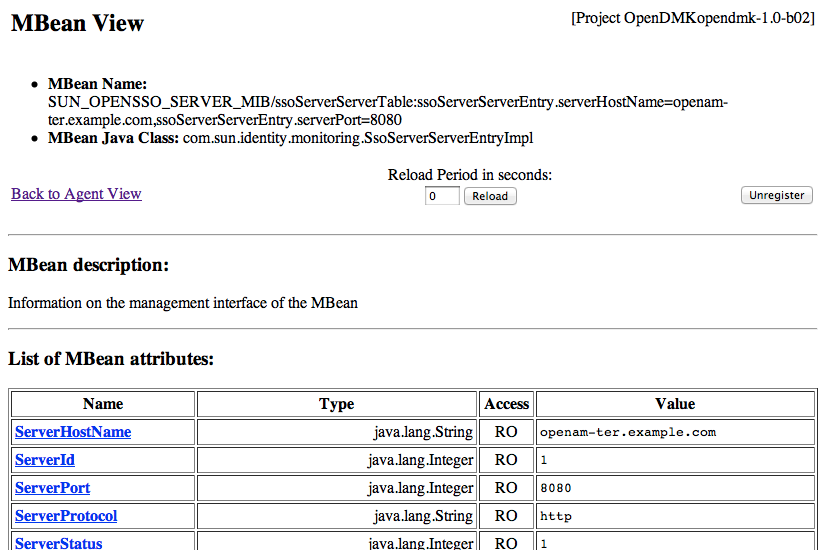
Task: Select the openam-ter.example.com value cell
Action: click(x=675, y=432)
